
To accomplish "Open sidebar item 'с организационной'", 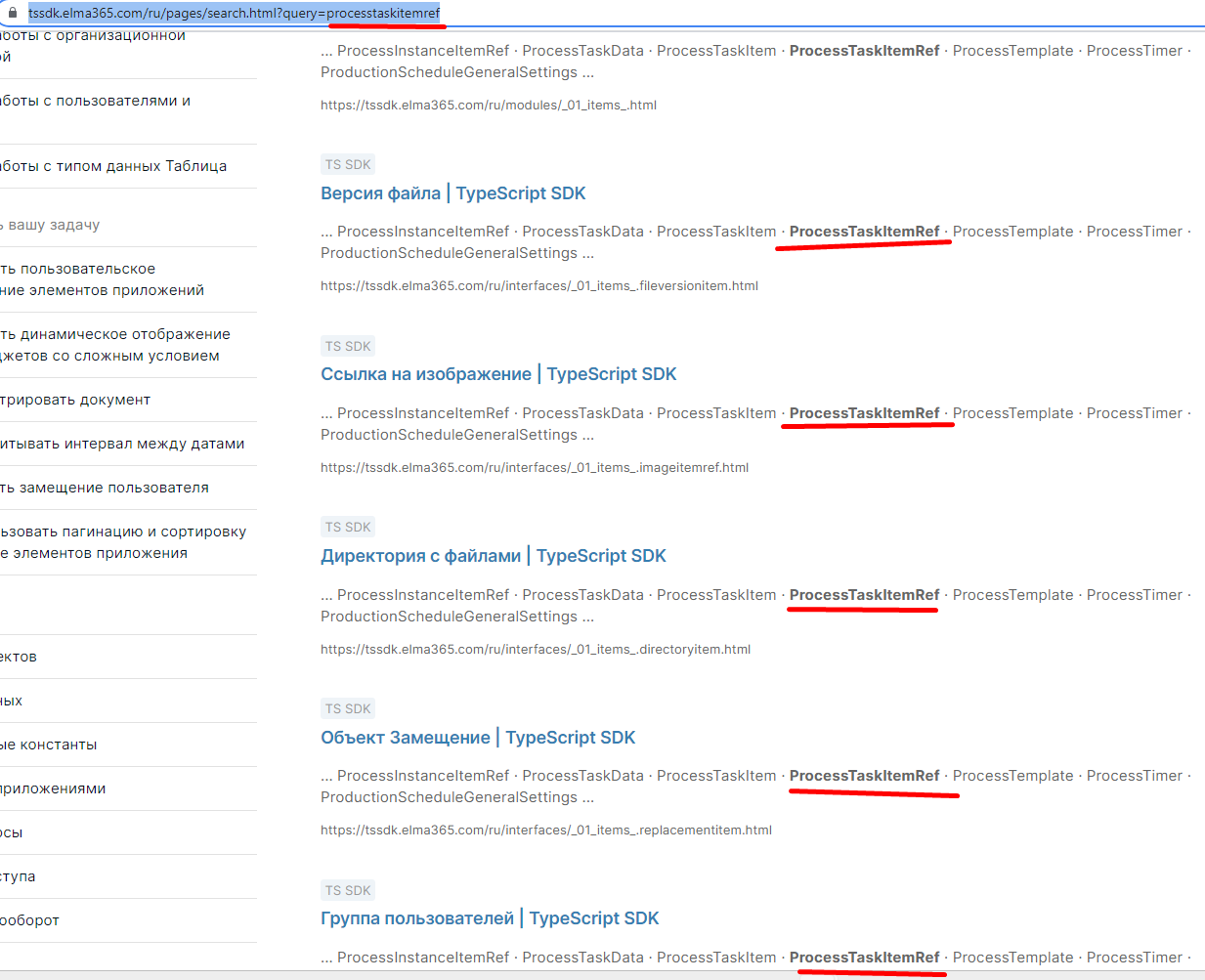I will (x=93, y=46).
